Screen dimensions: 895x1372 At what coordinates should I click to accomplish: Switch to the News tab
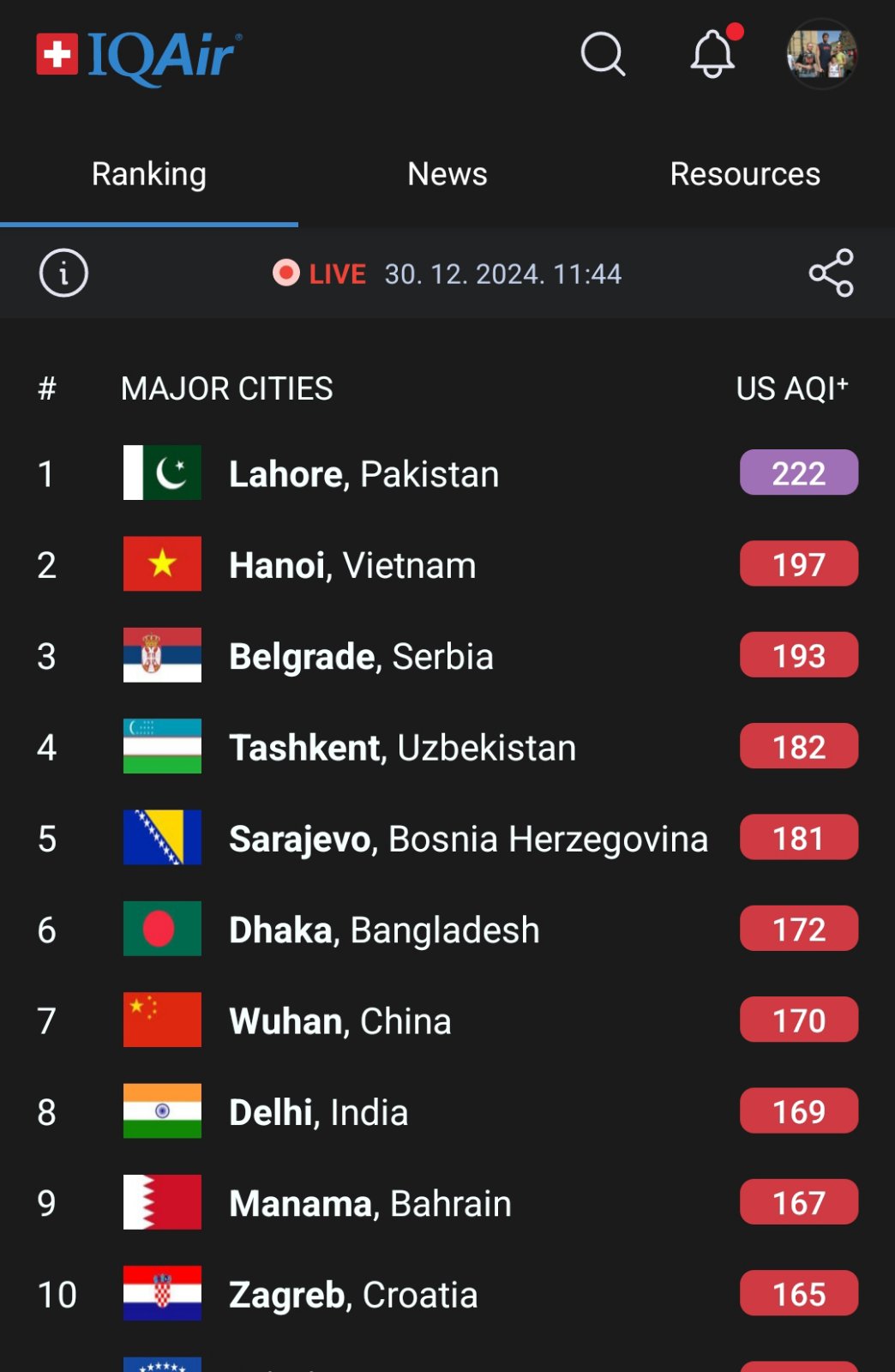point(447,174)
